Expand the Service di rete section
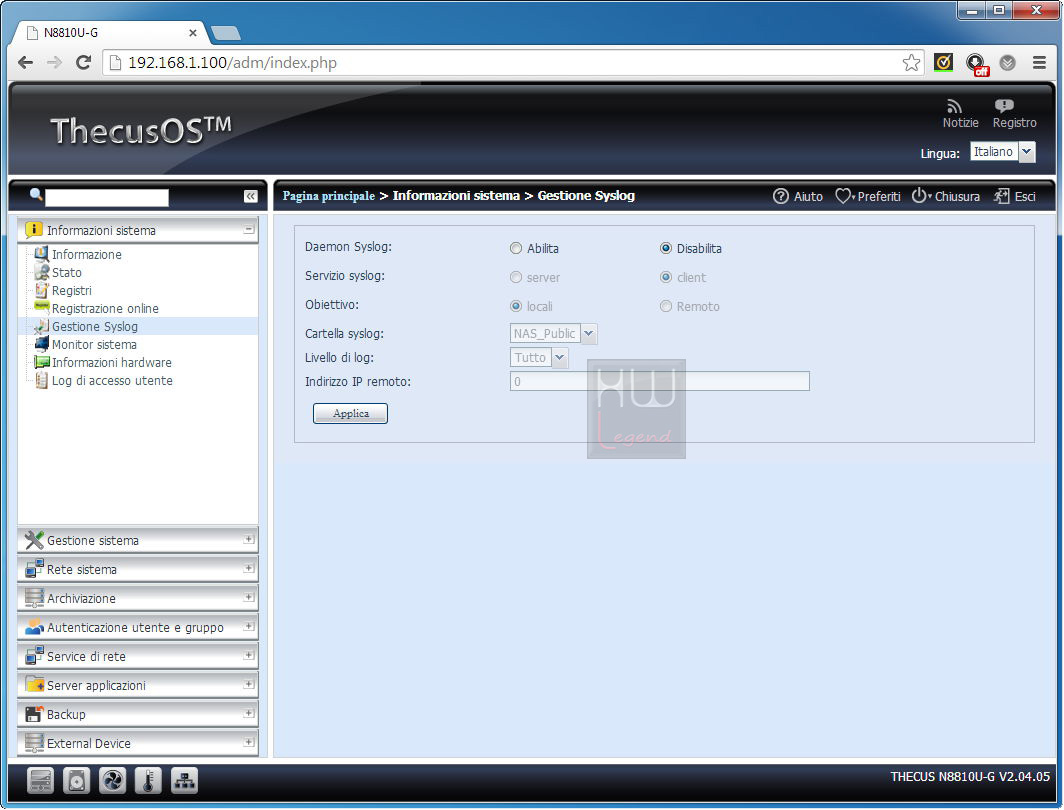 pos(249,655)
